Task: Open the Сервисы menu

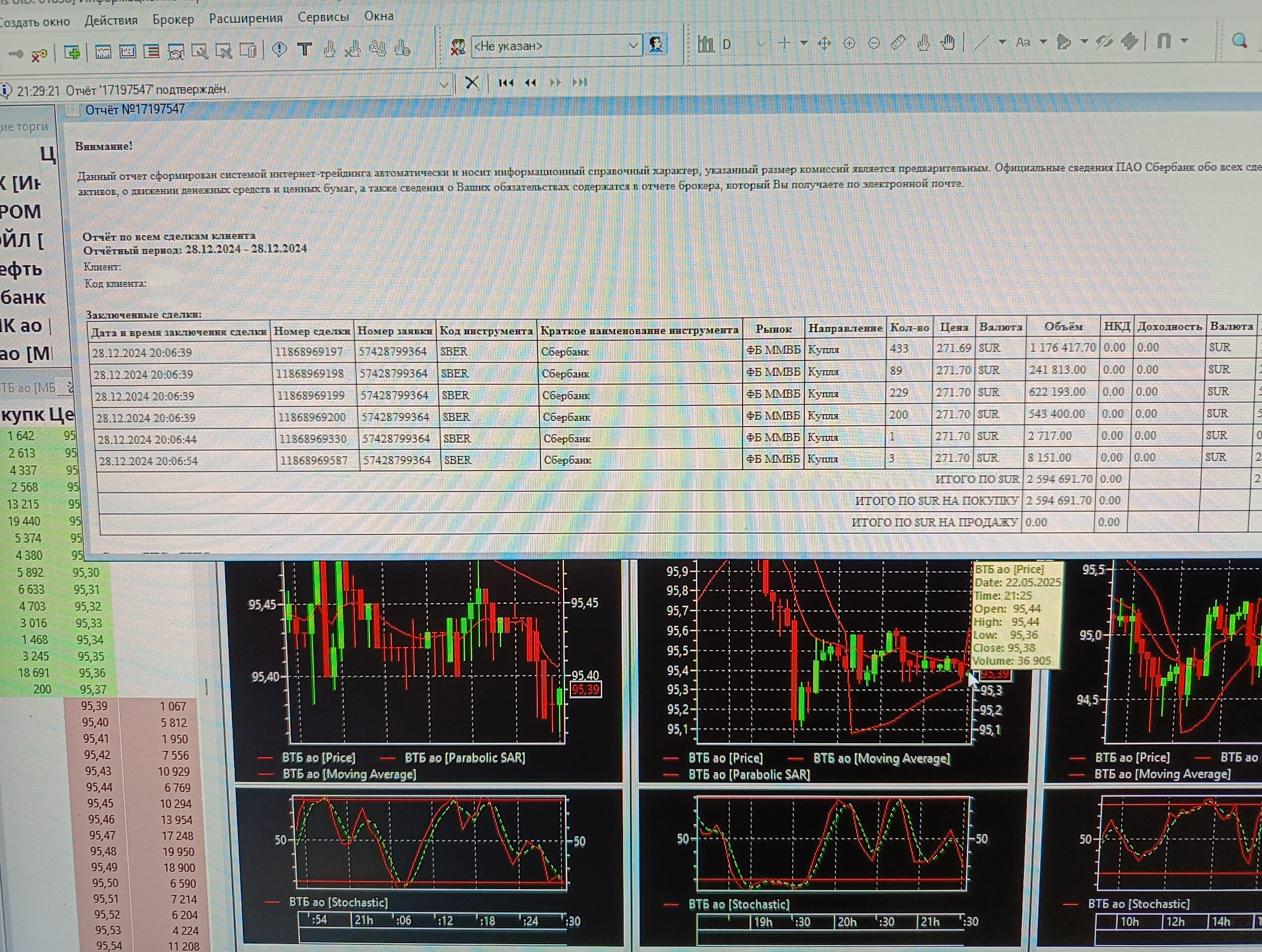Action: click(x=323, y=17)
